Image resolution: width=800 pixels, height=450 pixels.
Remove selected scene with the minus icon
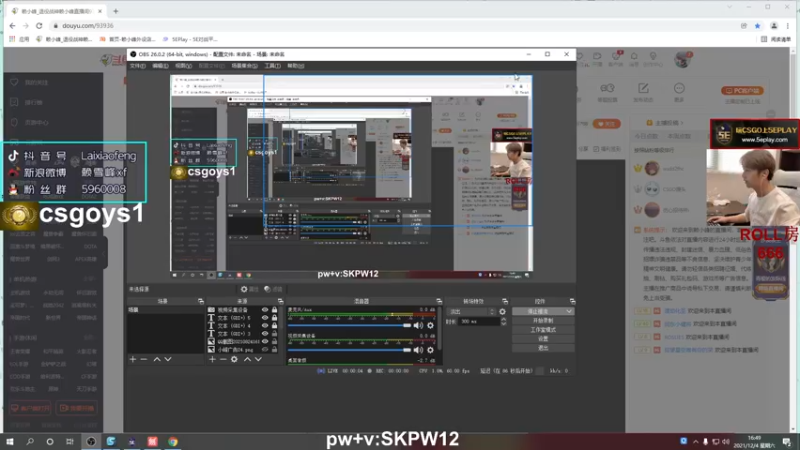(x=144, y=359)
